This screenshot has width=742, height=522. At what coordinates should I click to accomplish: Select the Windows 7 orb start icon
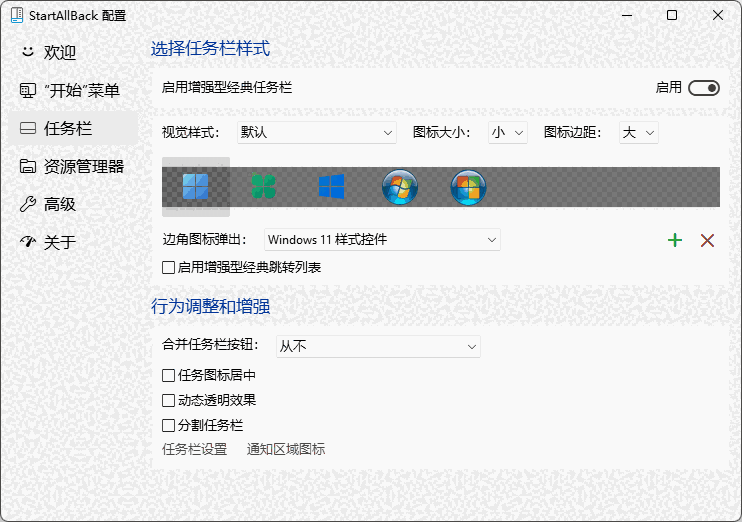pyautogui.click(x=400, y=187)
